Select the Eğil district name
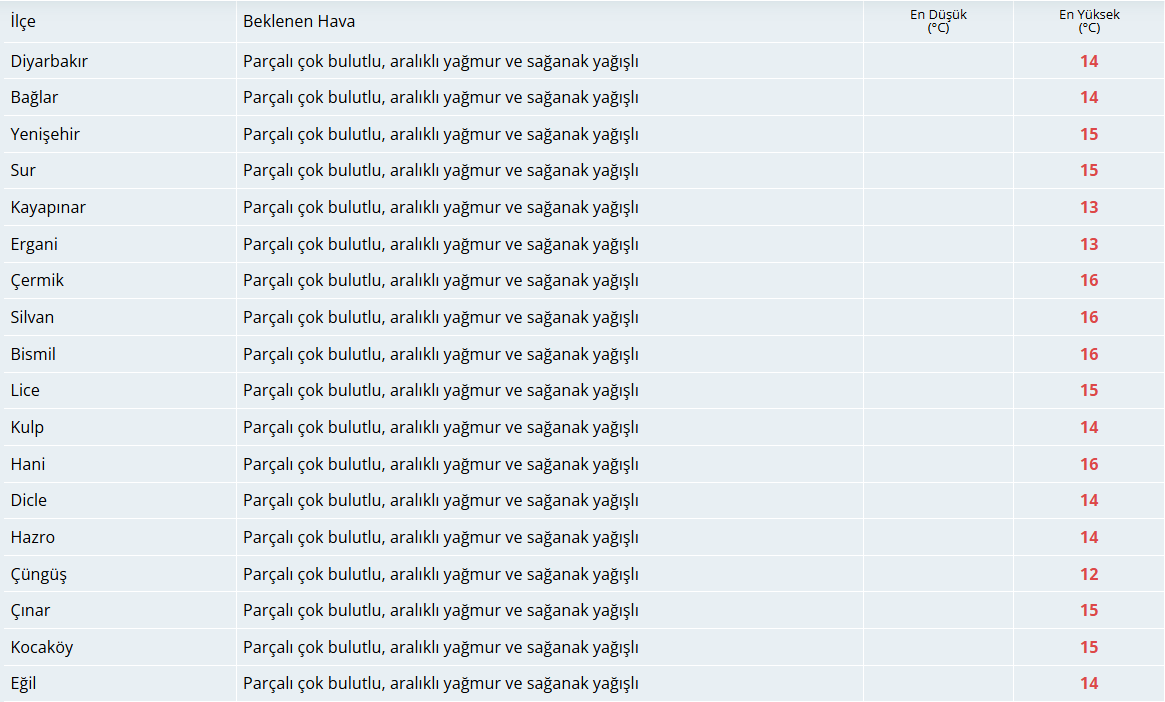 tap(23, 684)
